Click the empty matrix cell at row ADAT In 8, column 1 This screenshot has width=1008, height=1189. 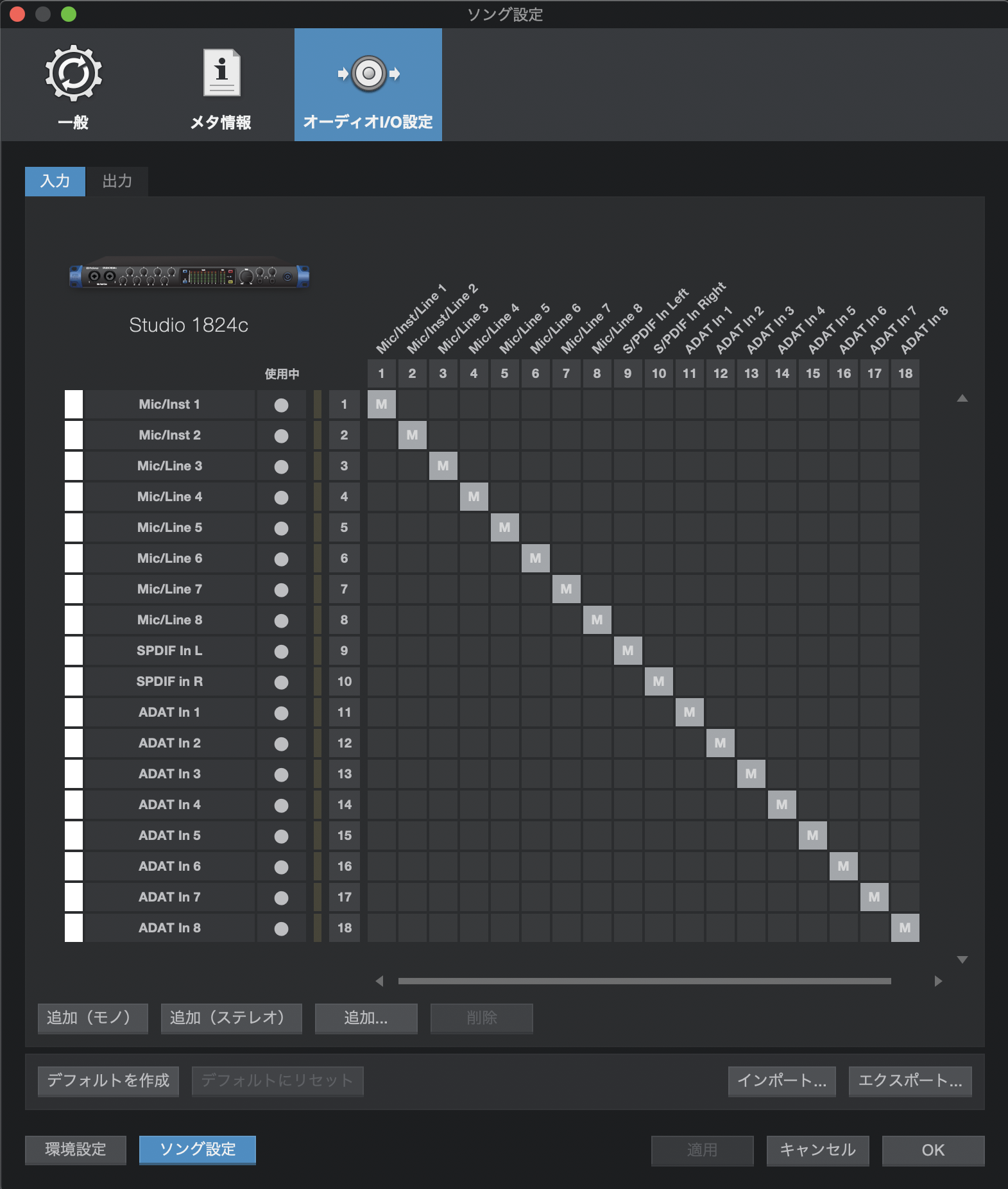[x=382, y=928]
